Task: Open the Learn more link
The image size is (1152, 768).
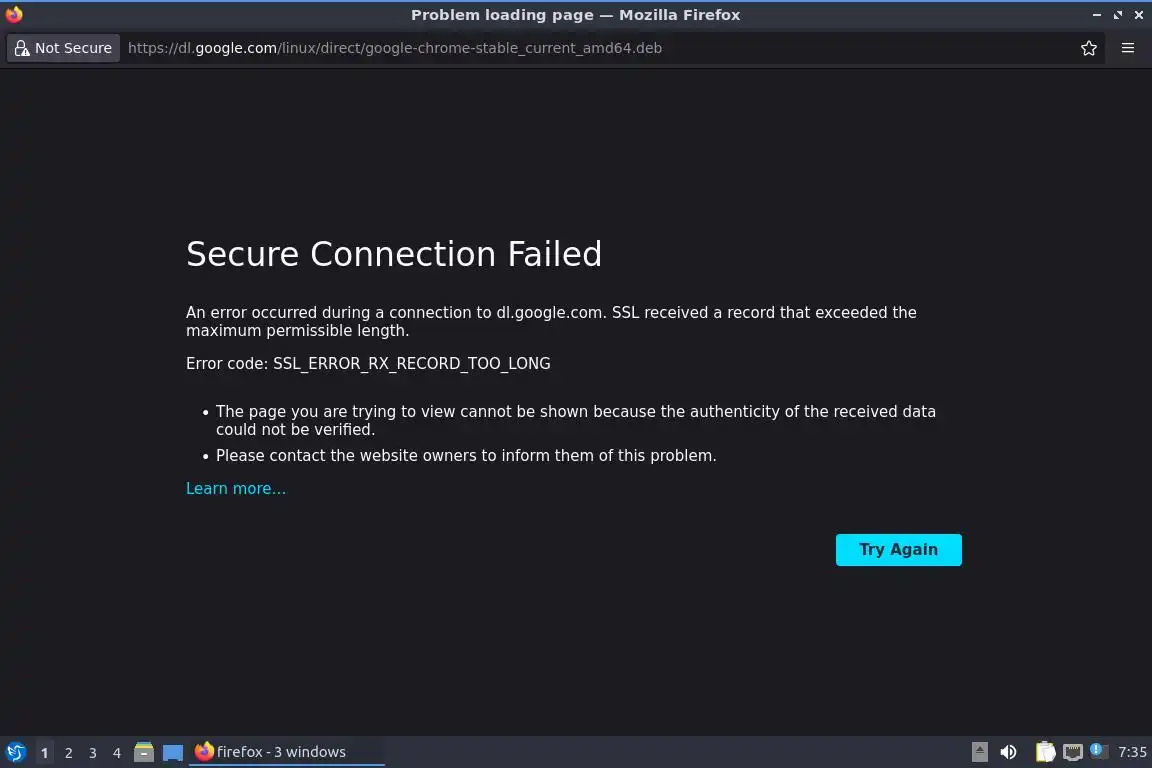Action: click(x=236, y=489)
